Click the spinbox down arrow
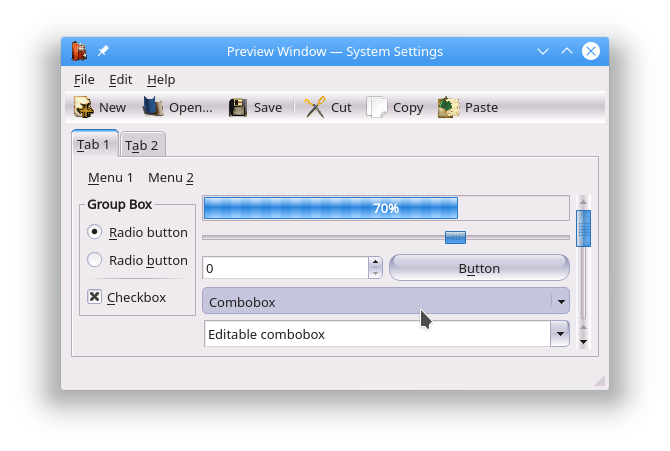670x451 pixels. tap(375, 274)
